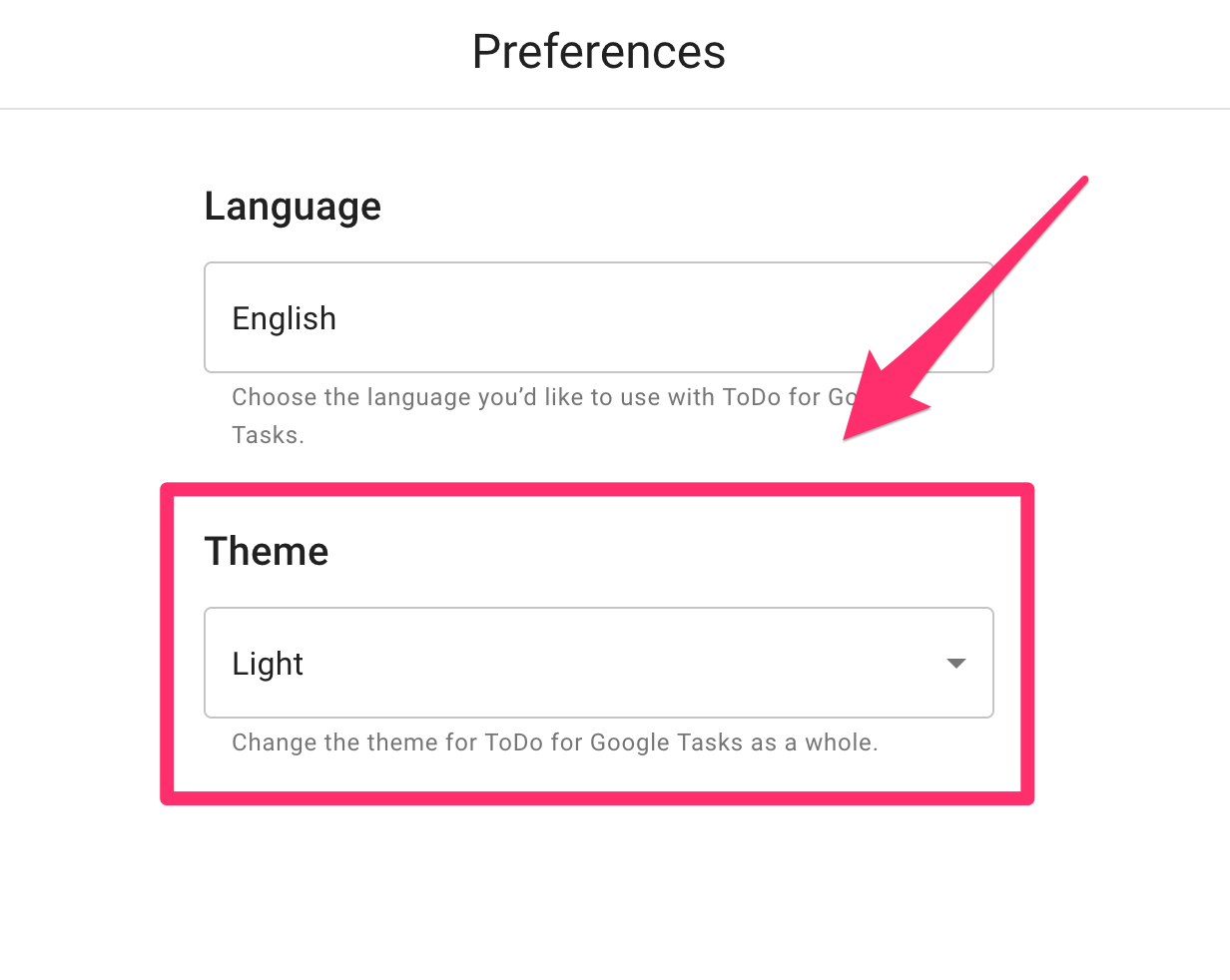Click the Light theme selection field
This screenshot has height=980, width=1230.
click(599, 662)
